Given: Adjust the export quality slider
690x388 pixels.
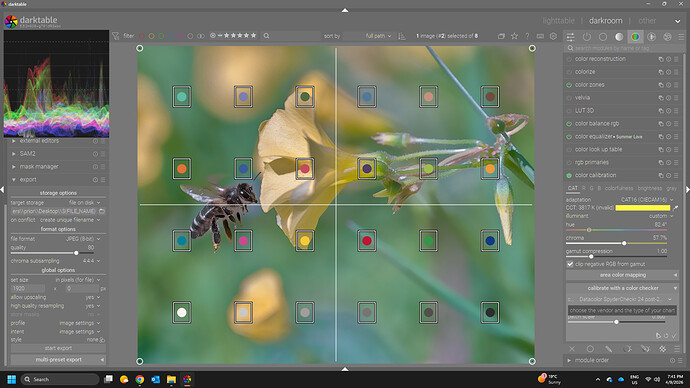Looking at the screenshot, I should point(76,253).
